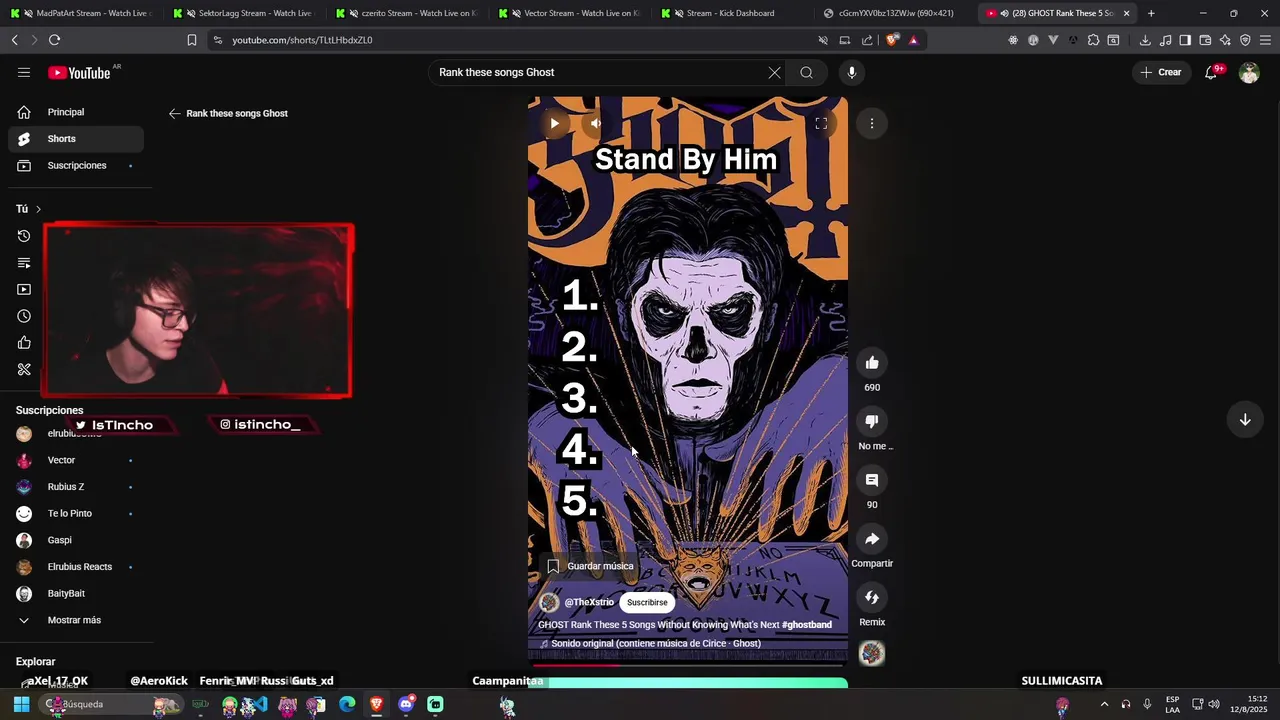Screen dimensions: 1280x720
Task: Open the YouTube hamburger guide menu
Action: 24,72
